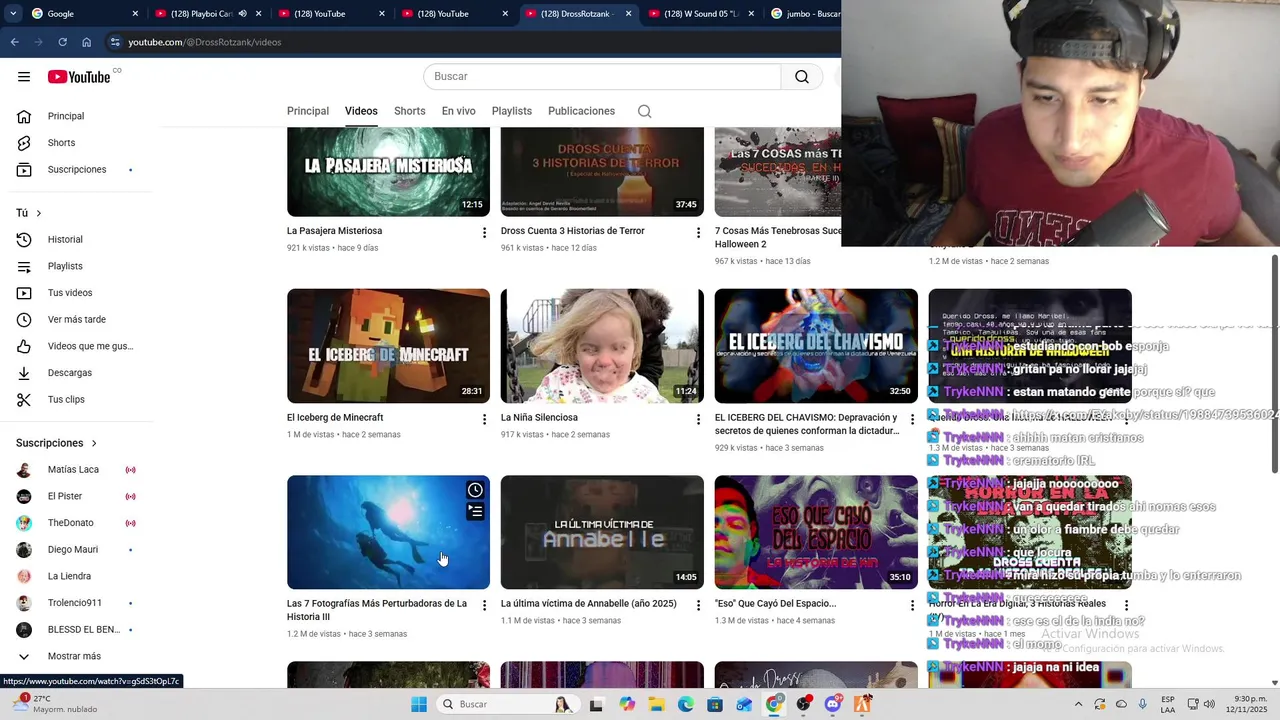Switch to the Principal channel tab
This screenshot has width=1280, height=720.
pos(308,111)
